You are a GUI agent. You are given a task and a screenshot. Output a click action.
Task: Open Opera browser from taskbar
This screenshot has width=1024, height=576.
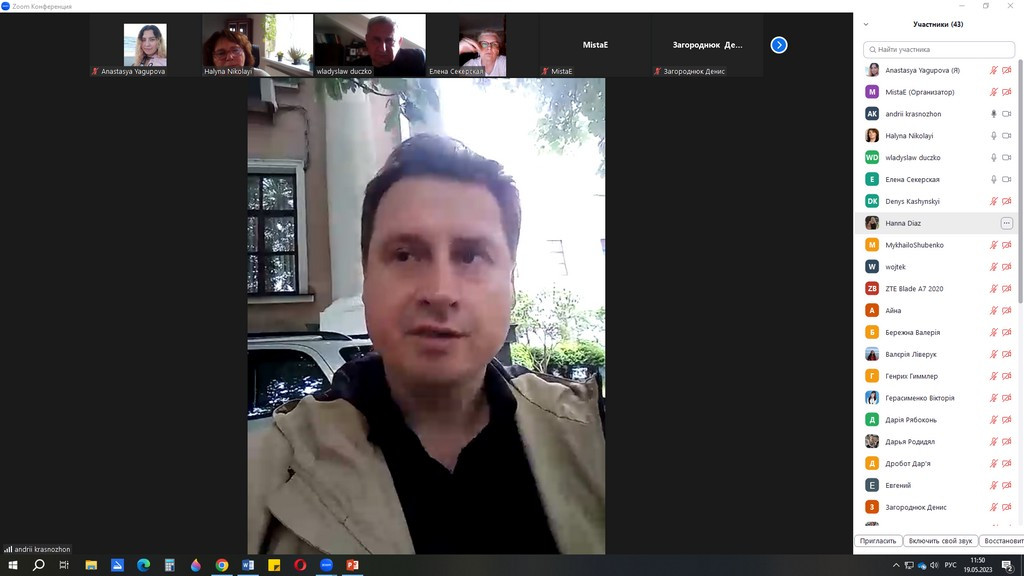pos(300,565)
